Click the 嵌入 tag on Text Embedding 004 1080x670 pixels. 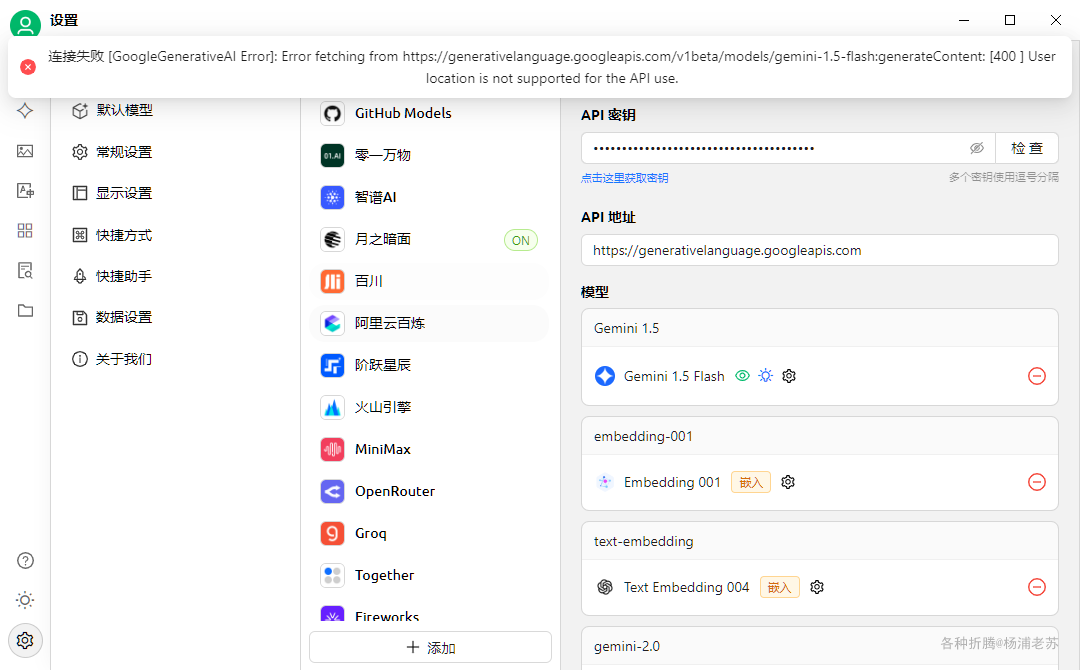coord(780,587)
